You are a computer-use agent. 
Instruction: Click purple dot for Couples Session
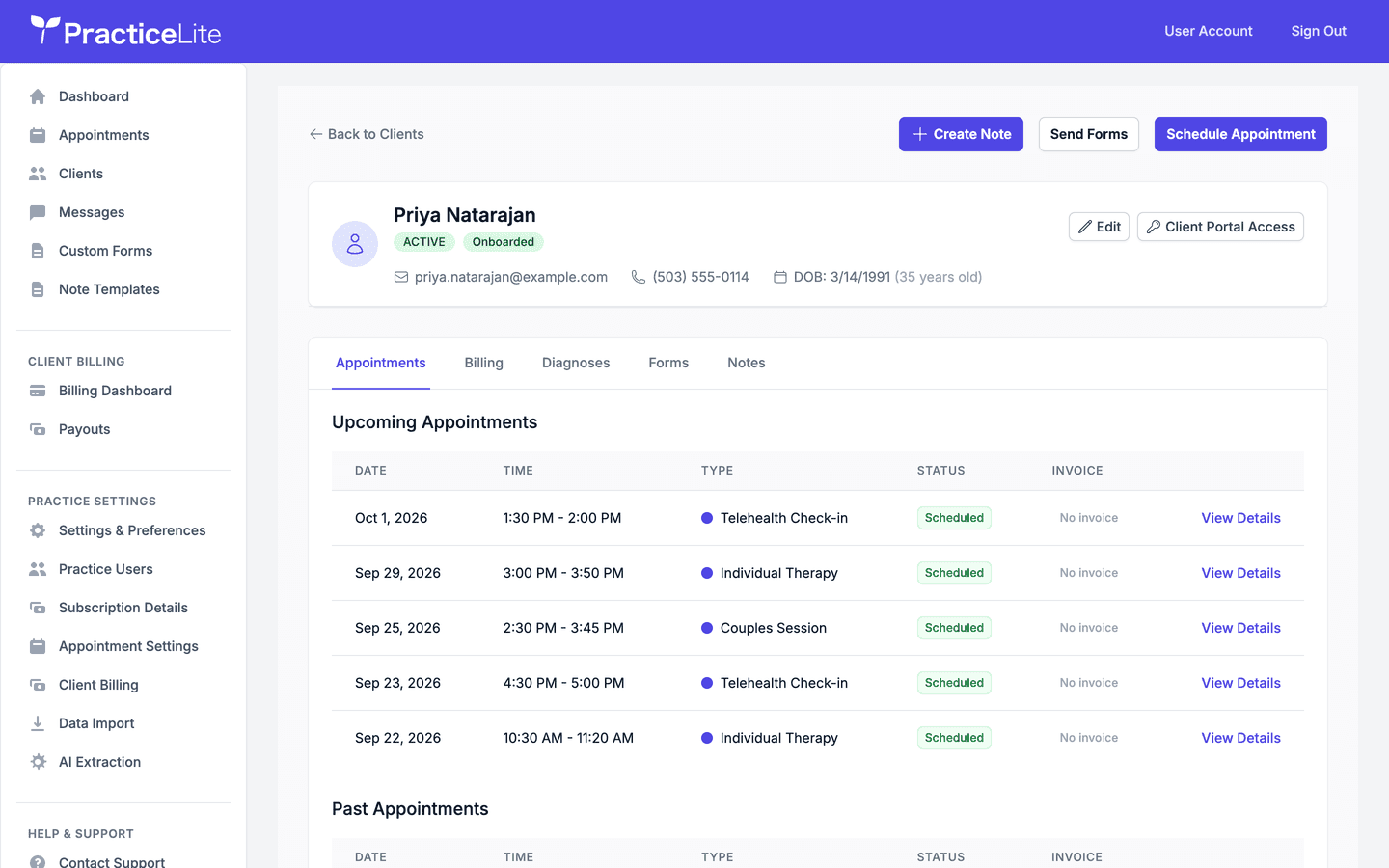pos(707,628)
